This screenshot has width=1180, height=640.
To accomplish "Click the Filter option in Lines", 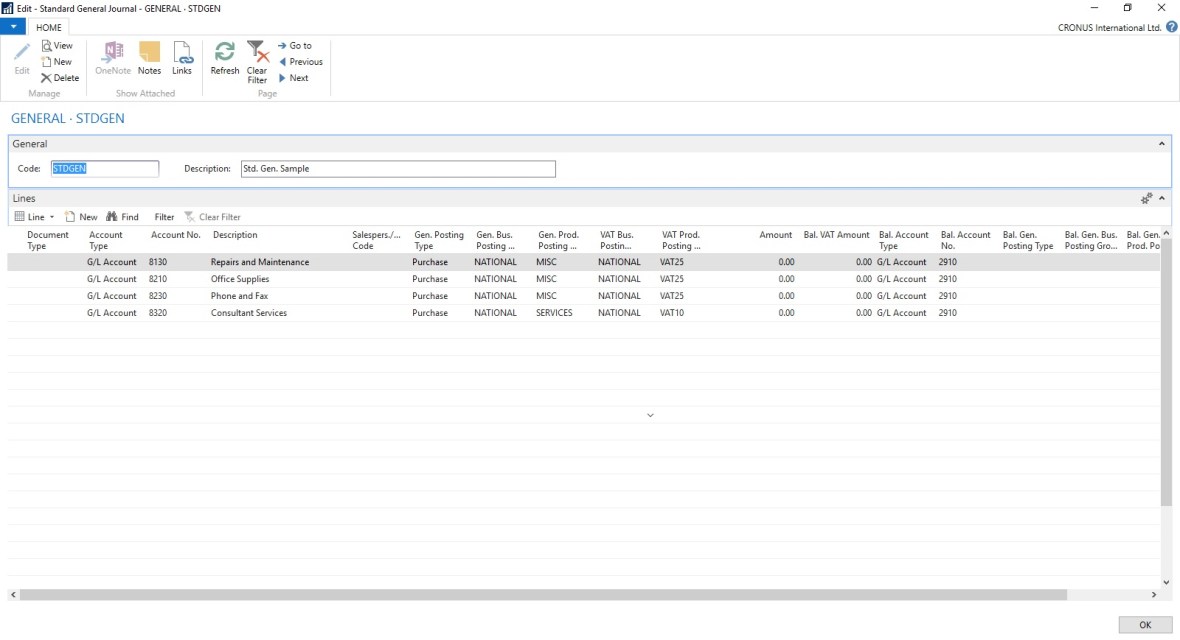I will pyautogui.click(x=164, y=217).
